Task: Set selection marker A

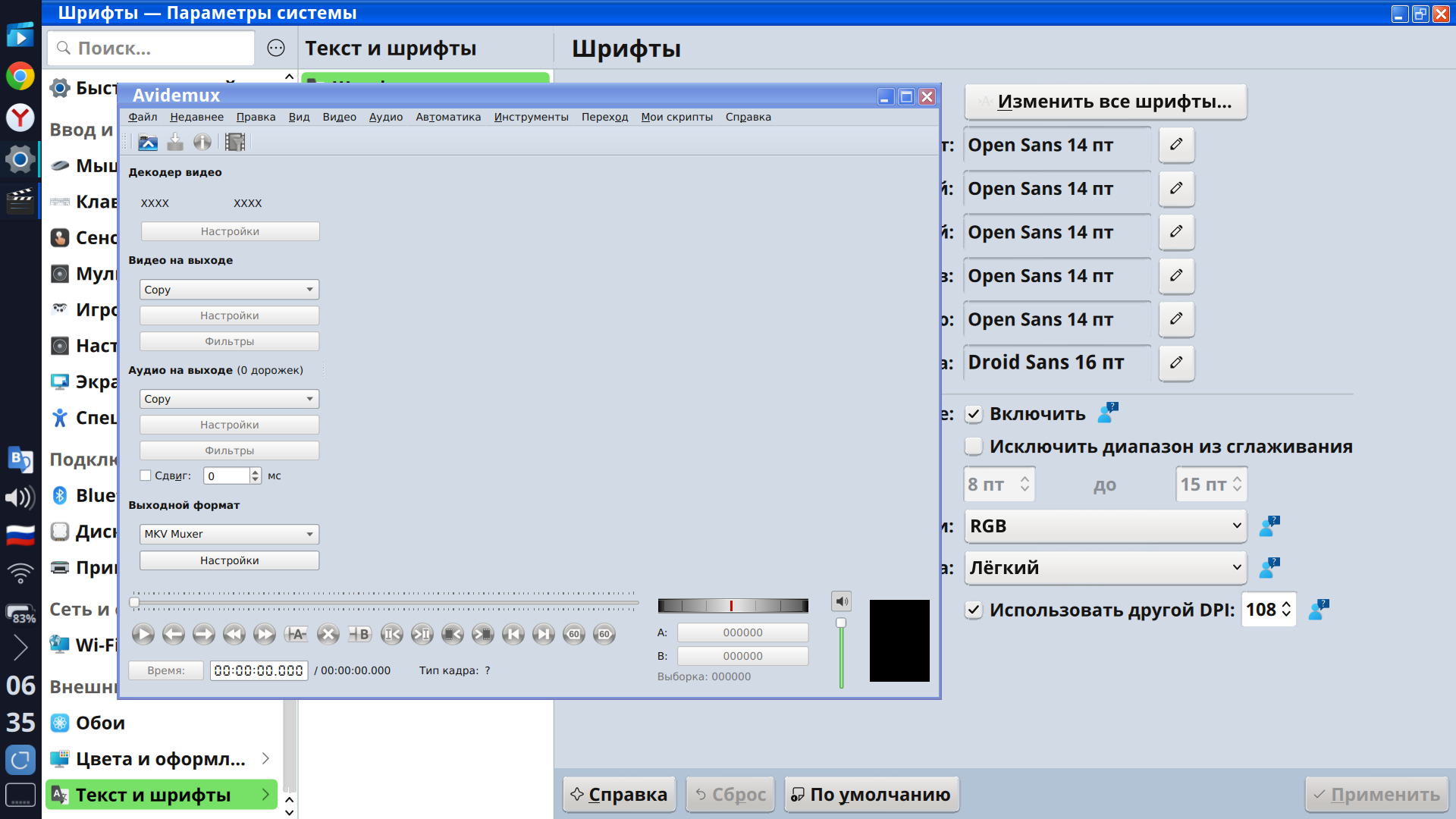Action: 296,635
